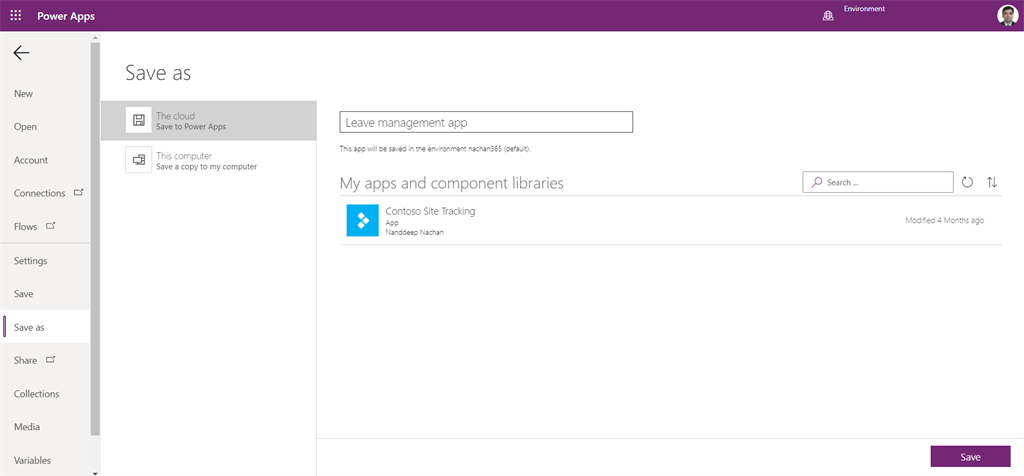Screen dimensions: 1024x476
Task: Click the Share external link icon
Action: [51, 360]
